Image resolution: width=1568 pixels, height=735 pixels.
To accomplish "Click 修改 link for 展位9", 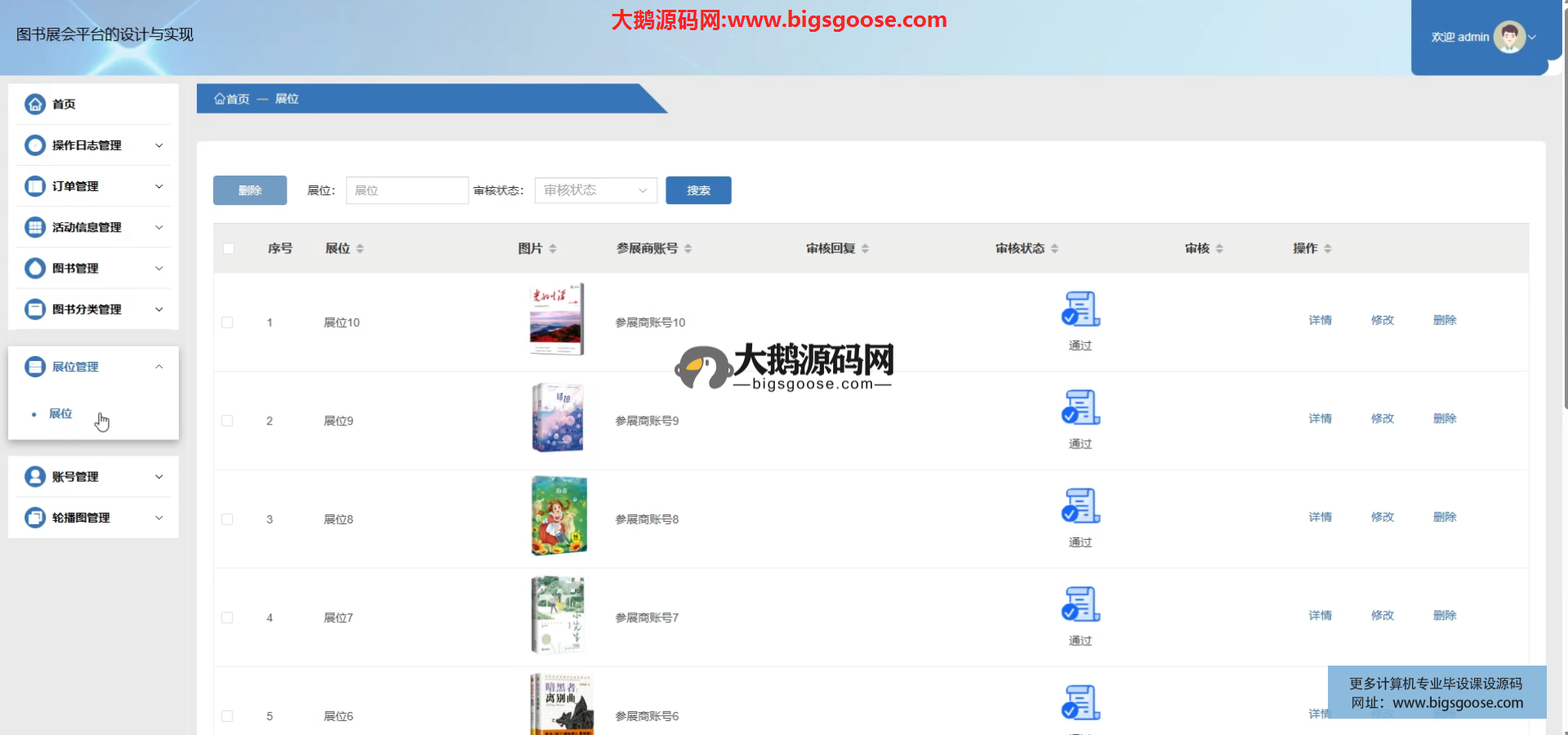I will coord(1382,418).
